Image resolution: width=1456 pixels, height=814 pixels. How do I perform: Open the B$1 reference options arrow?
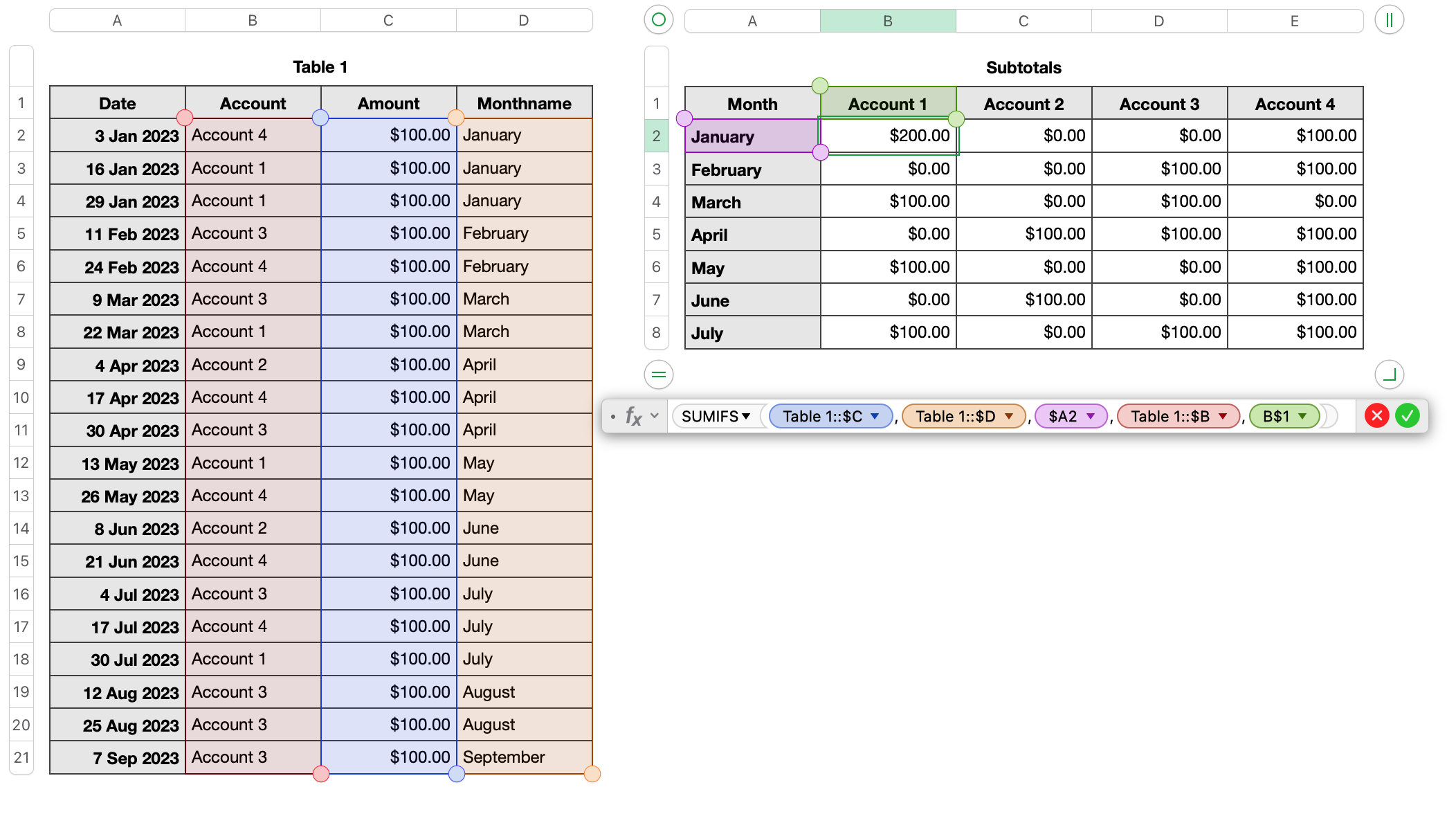click(1302, 416)
